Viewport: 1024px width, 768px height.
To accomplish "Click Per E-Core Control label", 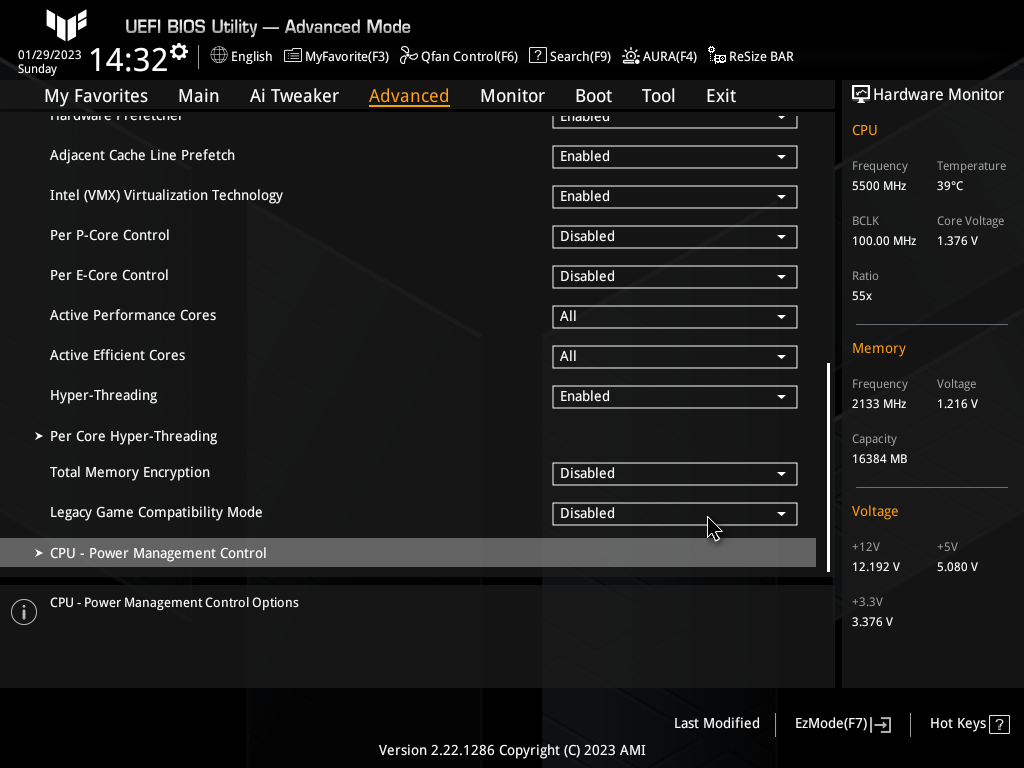I will pyautogui.click(x=109, y=275).
